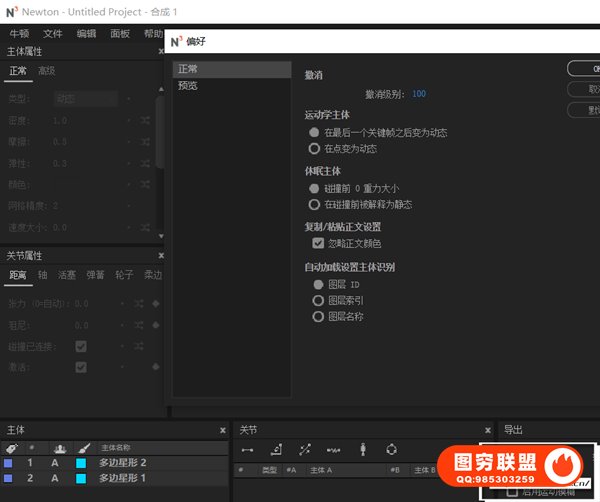600x502 pixels.
Task: Click cyan color swatch of 多边星形 2
Action: [81, 463]
